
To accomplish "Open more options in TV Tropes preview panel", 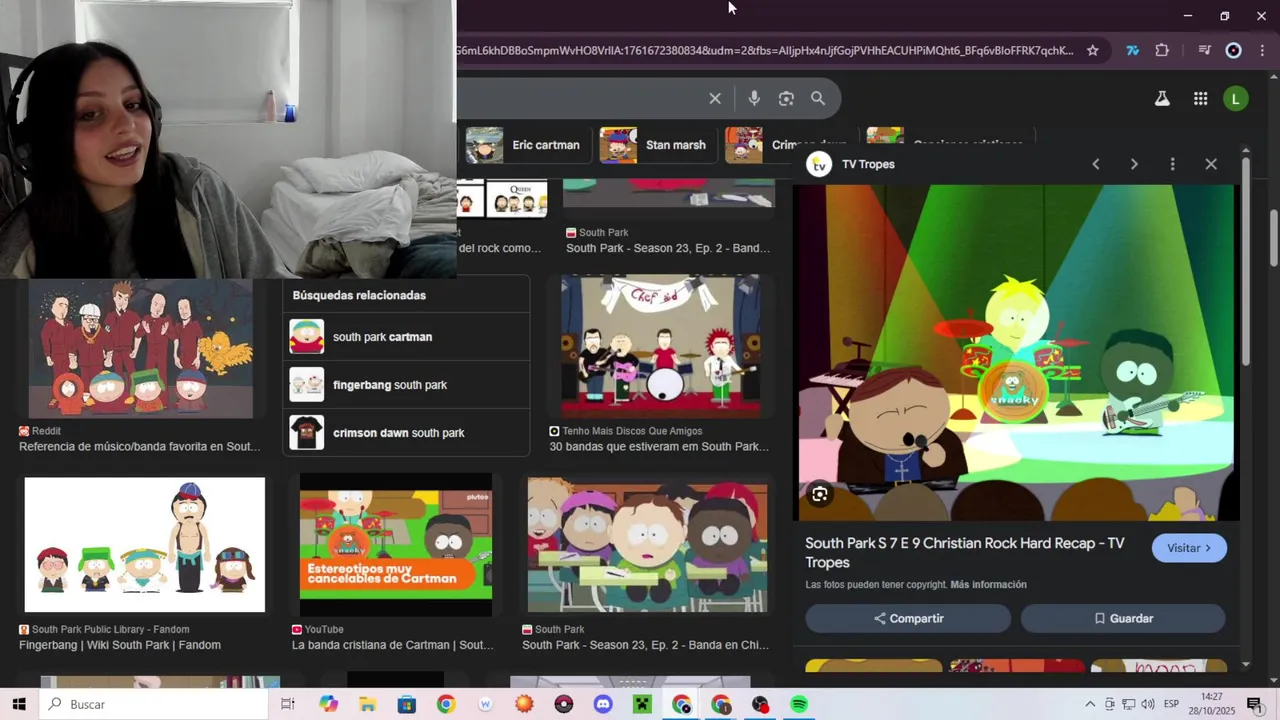I will [1172, 164].
